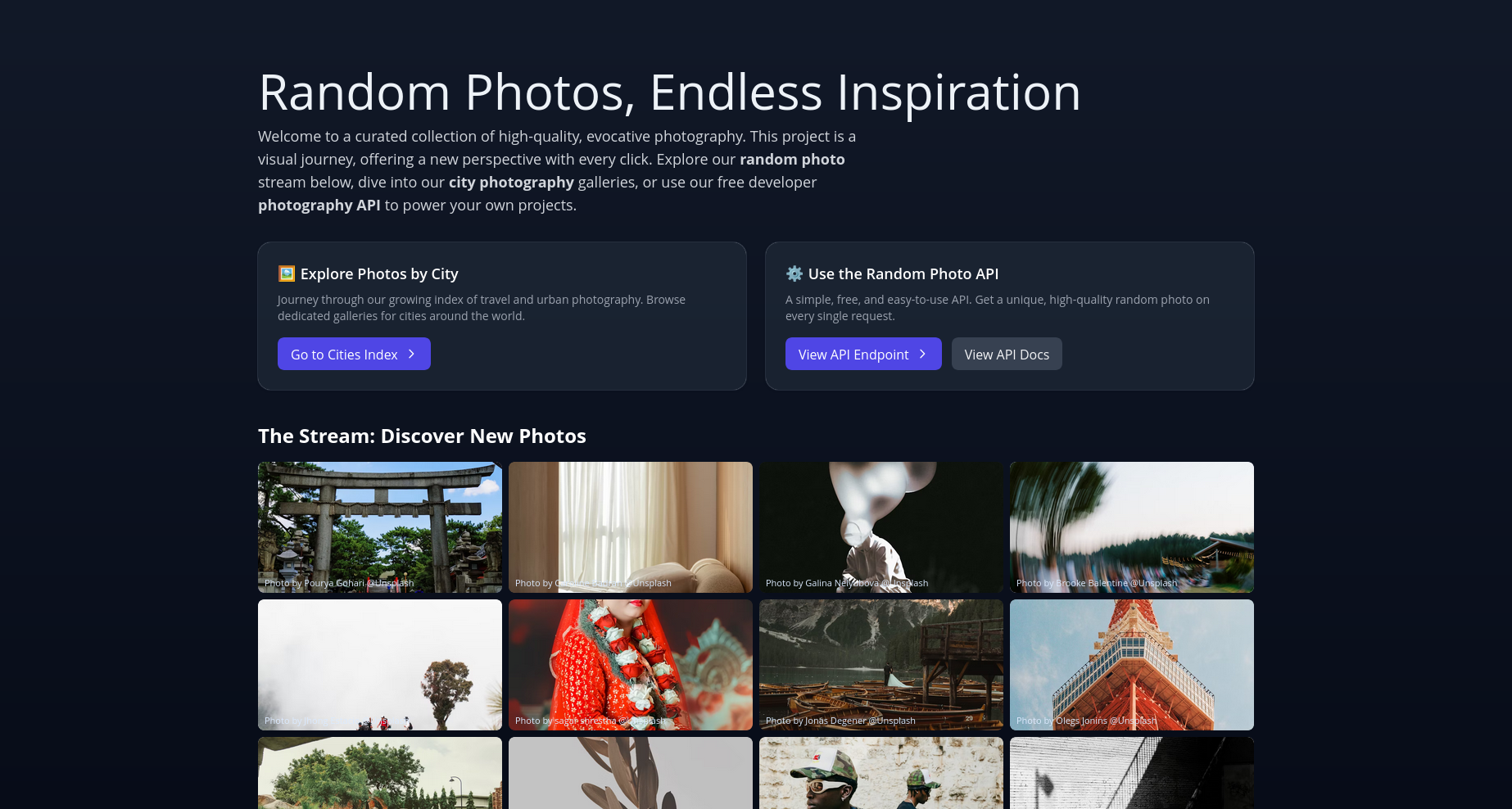Click the chevron arrow on View API Endpoint

click(x=922, y=354)
